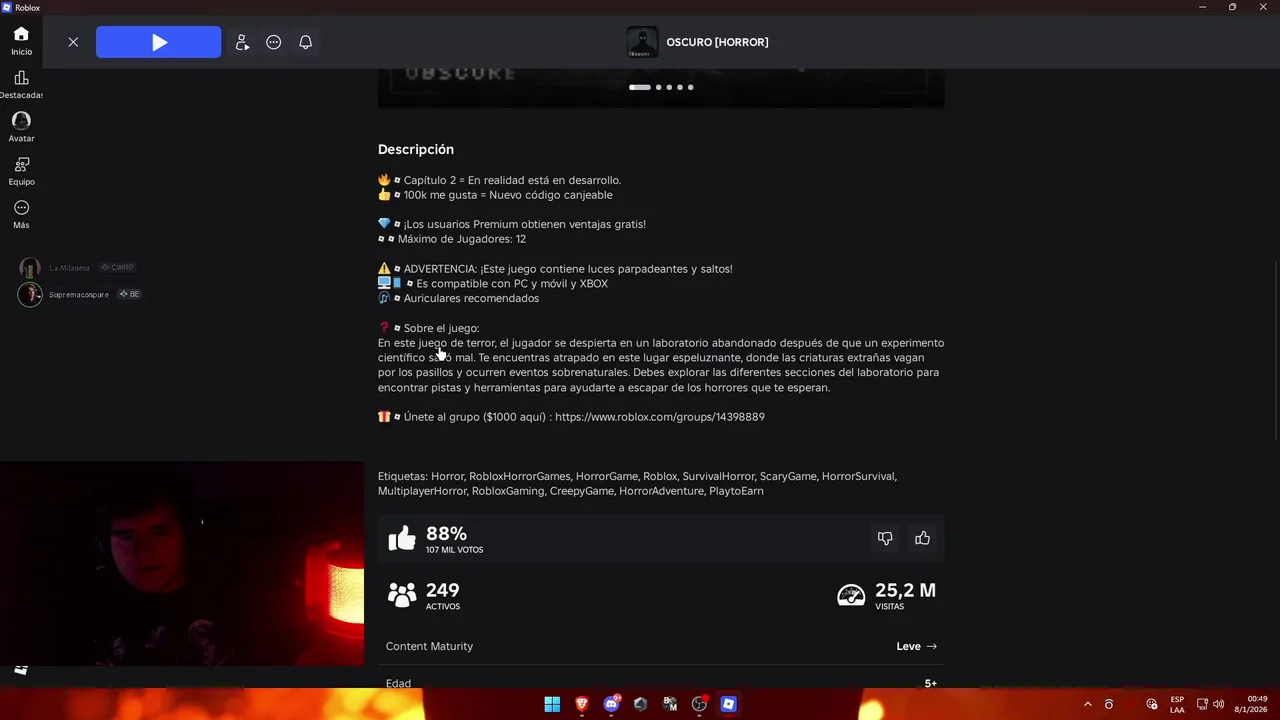Click the Edad 5+ row
The height and width of the screenshot is (720, 1280).
661,684
